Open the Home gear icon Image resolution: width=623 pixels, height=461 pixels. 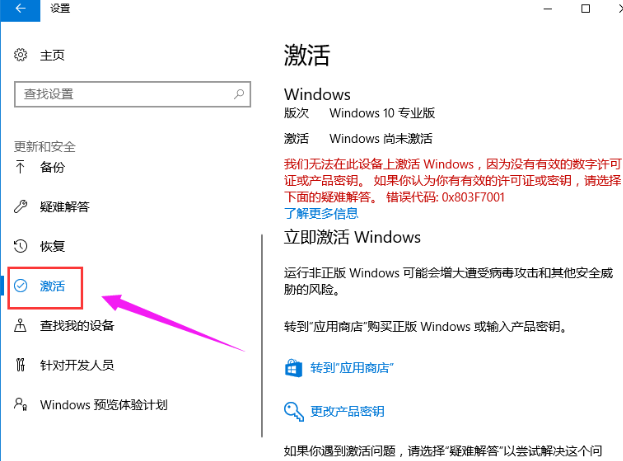[x=20, y=55]
